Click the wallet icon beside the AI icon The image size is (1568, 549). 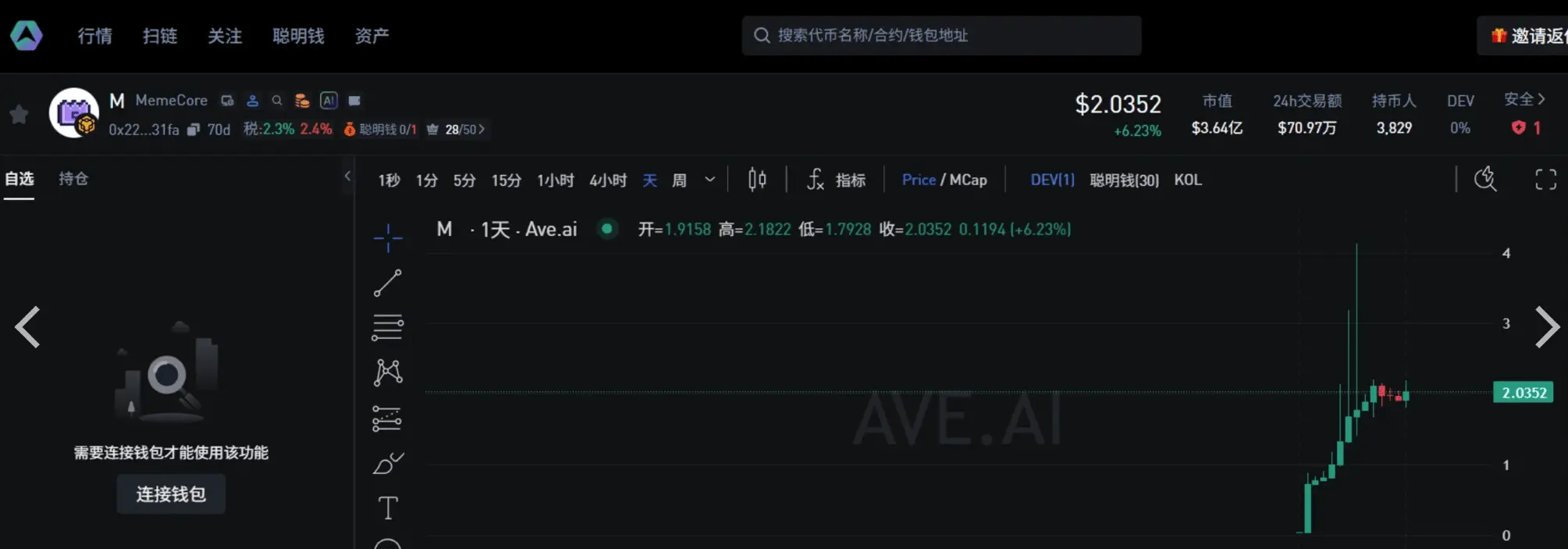tap(354, 101)
